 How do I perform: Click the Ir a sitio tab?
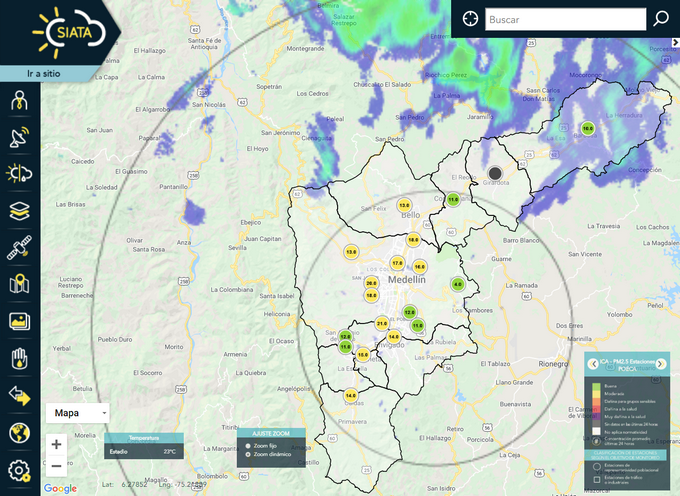(48, 74)
